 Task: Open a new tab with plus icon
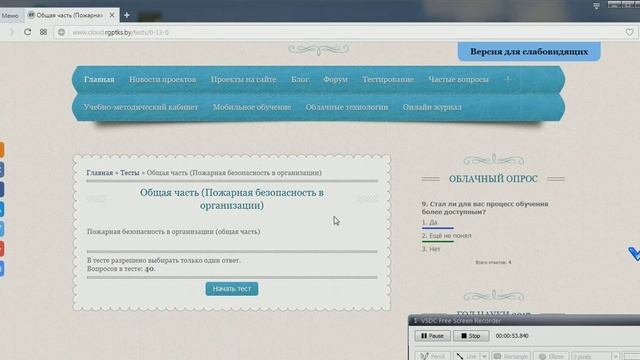click(127, 15)
